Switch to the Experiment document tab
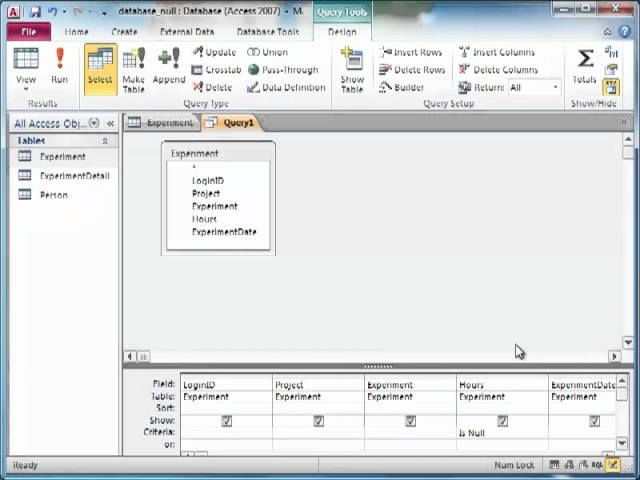 pyautogui.click(x=162, y=122)
